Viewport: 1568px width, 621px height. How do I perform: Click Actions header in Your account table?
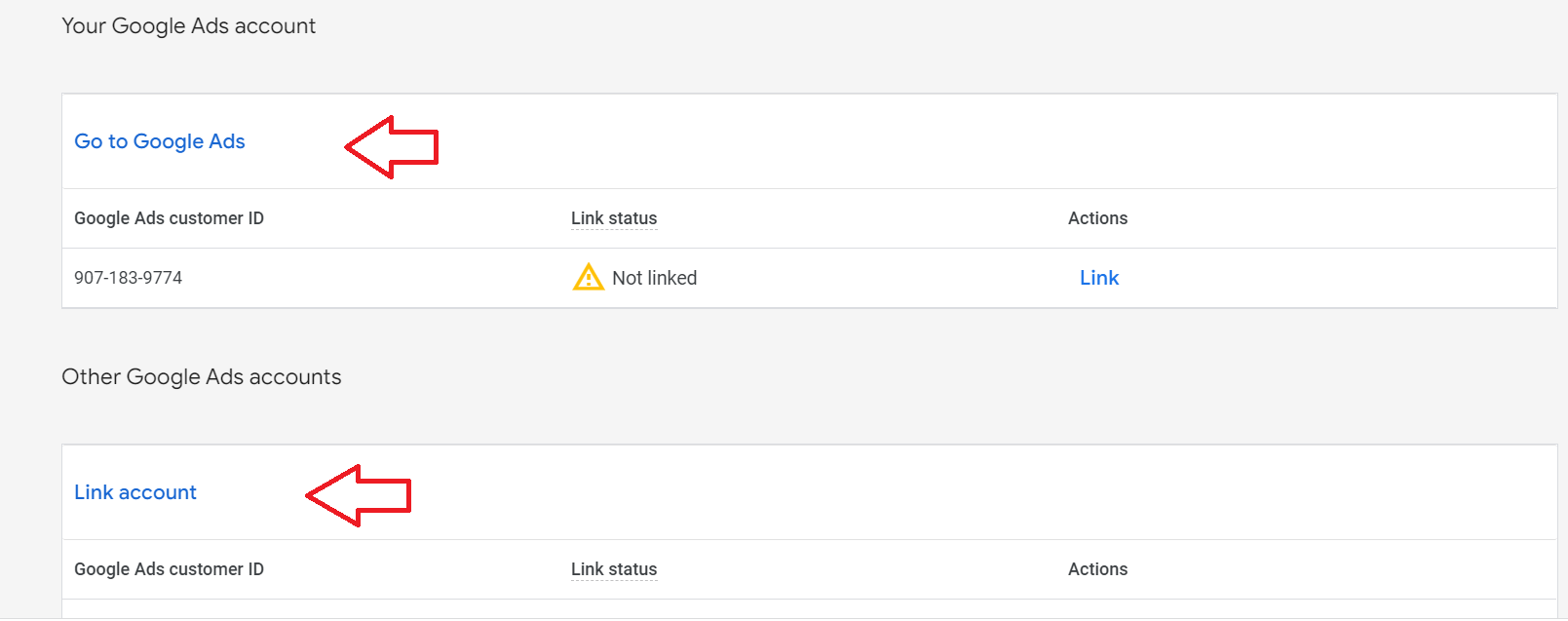click(1098, 218)
